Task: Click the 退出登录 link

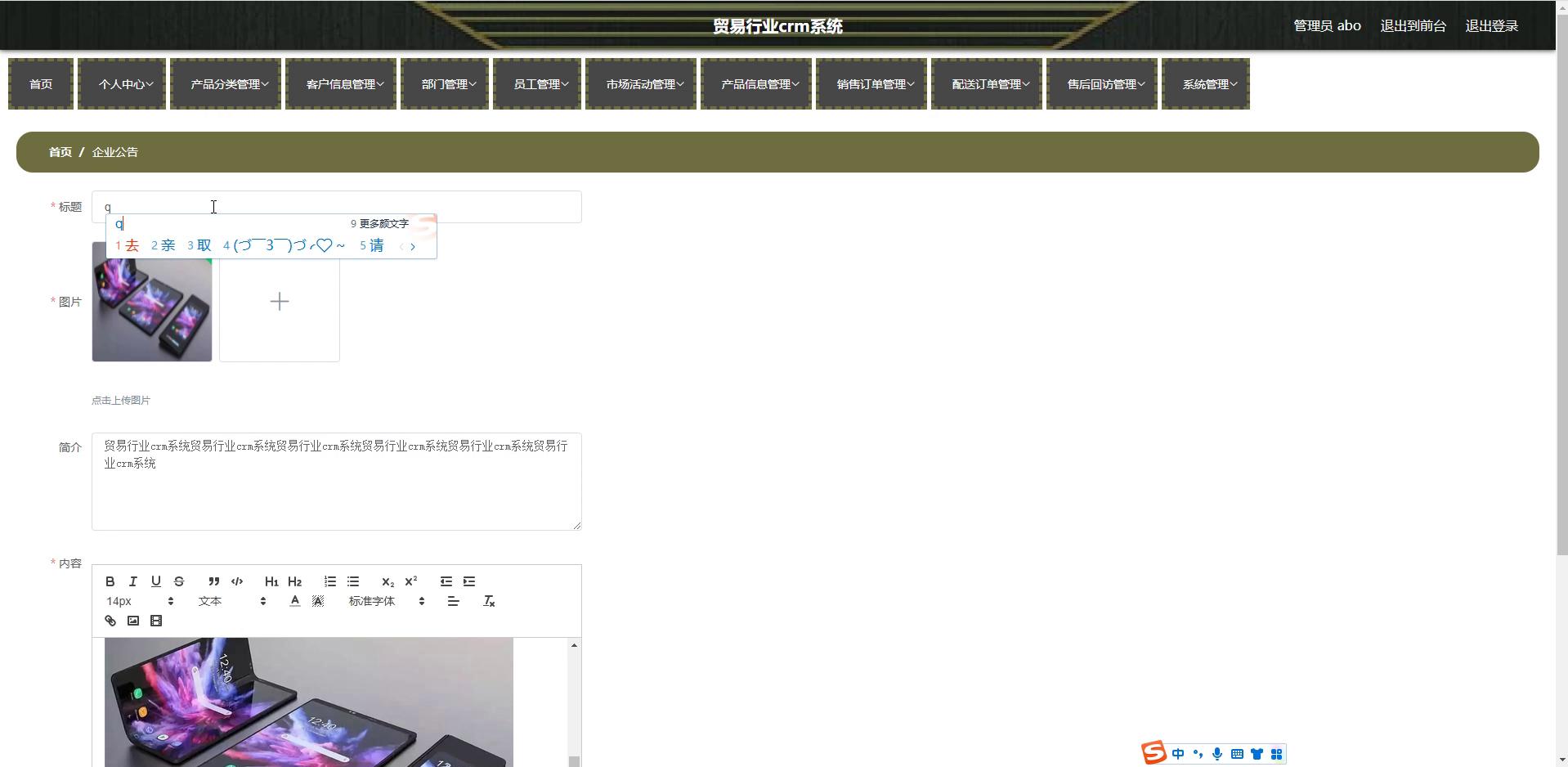Action: point(1491,26)
